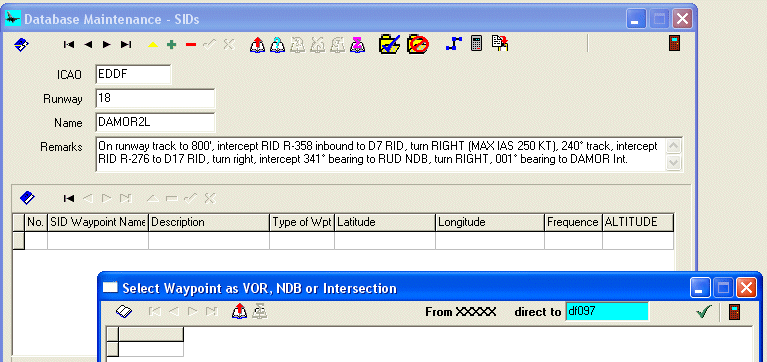The height and width of the screenshot is (362, 767).
Task: Click the 'Type of Wpt' column header
Action: tap(302, 222)
